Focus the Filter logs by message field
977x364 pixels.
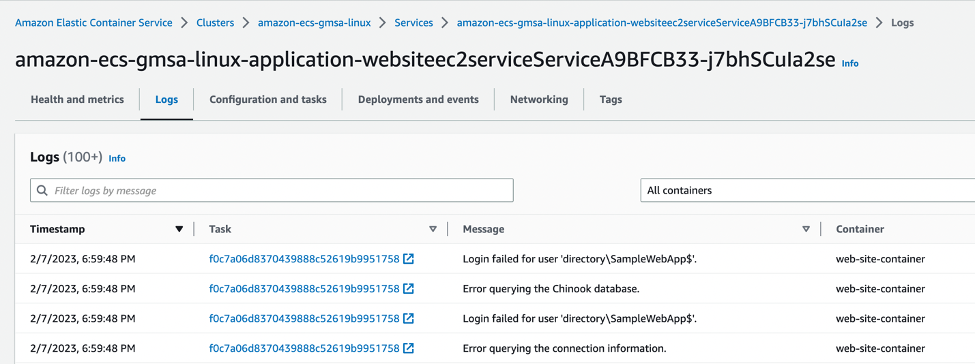272,190
